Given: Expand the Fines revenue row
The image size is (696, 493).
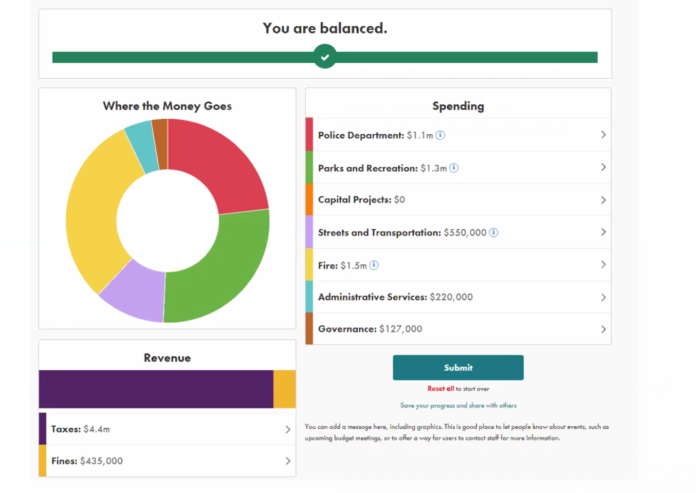Looking at the screenshot, I should (x=287, y=461).
